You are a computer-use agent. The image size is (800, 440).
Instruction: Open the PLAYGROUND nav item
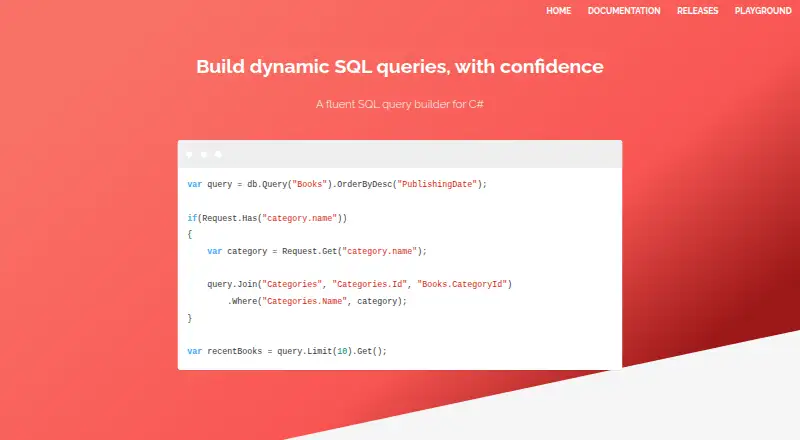[762, 11]
